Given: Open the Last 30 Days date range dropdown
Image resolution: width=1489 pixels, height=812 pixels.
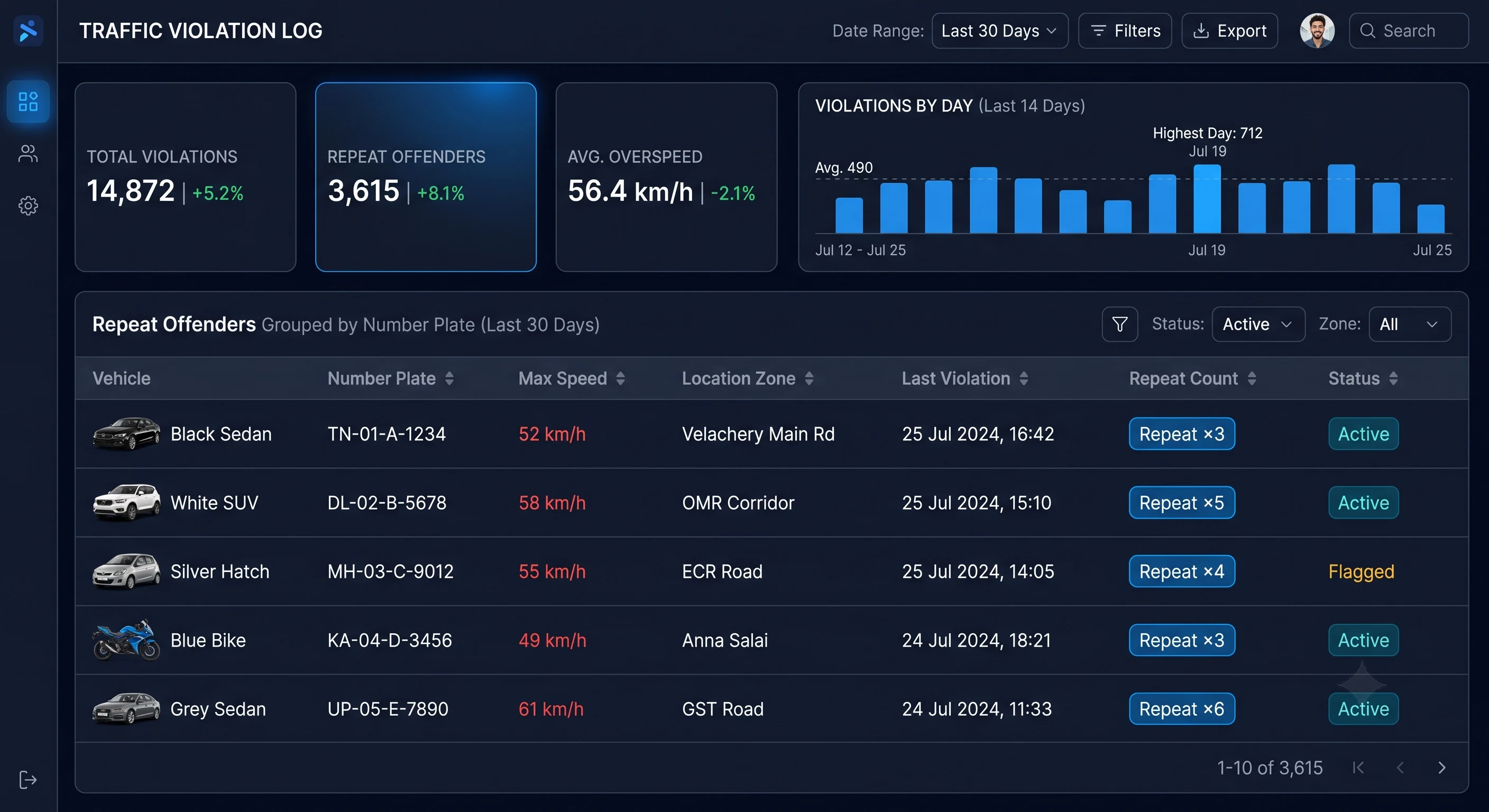Looking at the screenshot, I should click(x=999, y=31).
